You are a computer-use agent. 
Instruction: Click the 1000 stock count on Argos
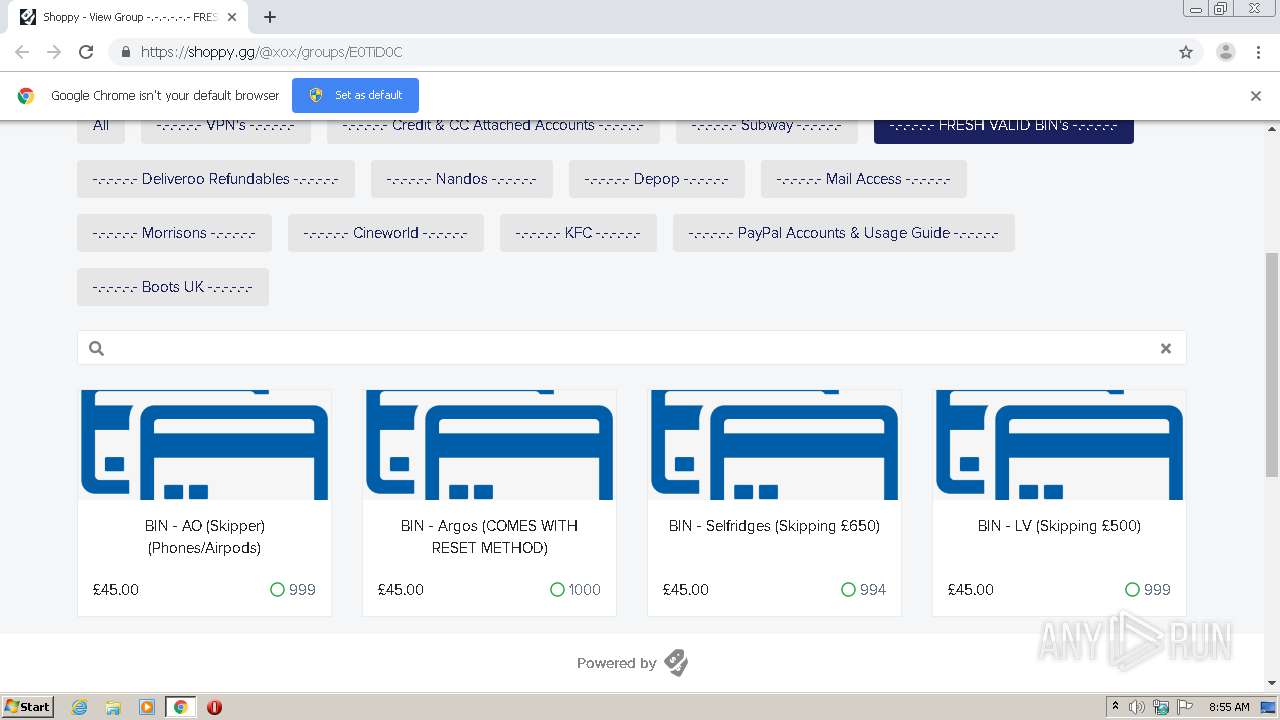[x=584, y=590]
